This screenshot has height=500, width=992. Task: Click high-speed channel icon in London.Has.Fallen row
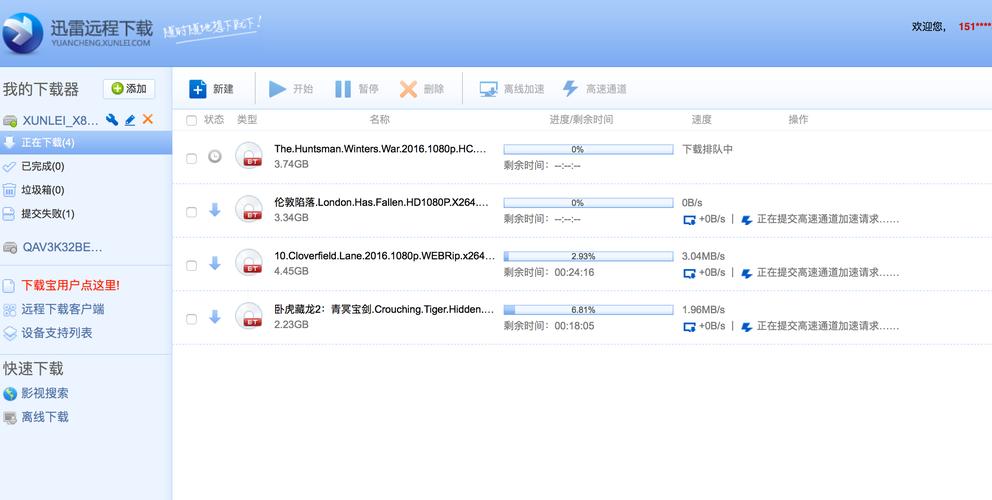(747, 220)
